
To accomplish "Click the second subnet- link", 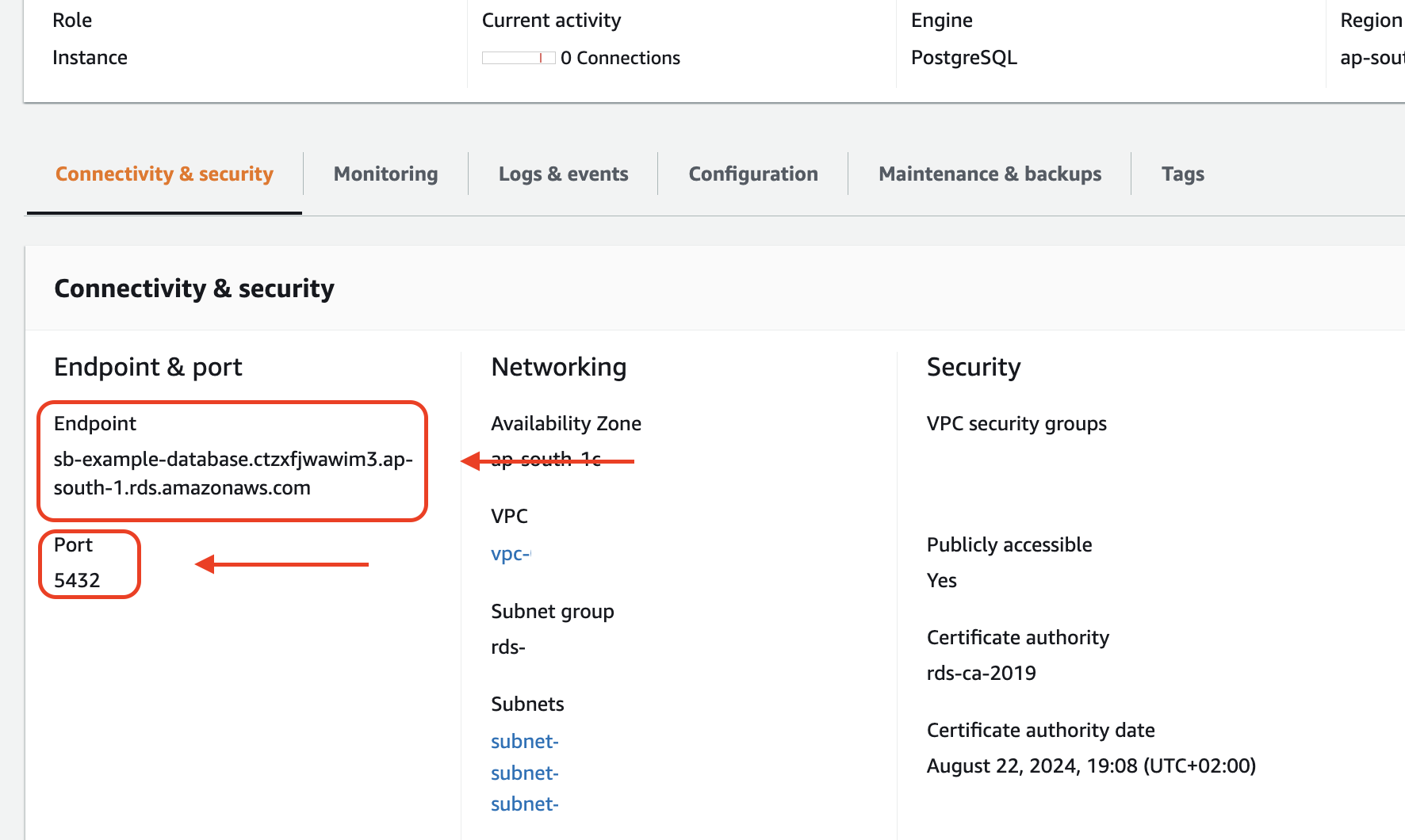I will [524, 773].
